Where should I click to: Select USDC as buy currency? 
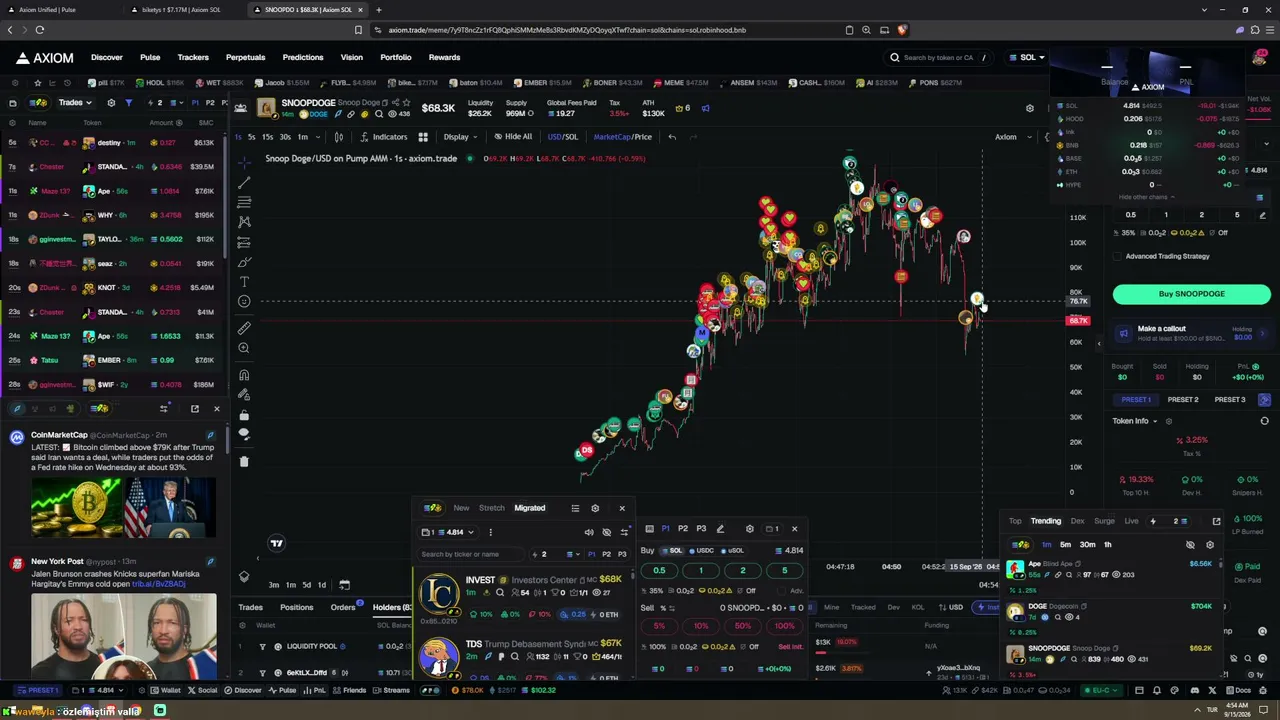[x=704, y=551]
